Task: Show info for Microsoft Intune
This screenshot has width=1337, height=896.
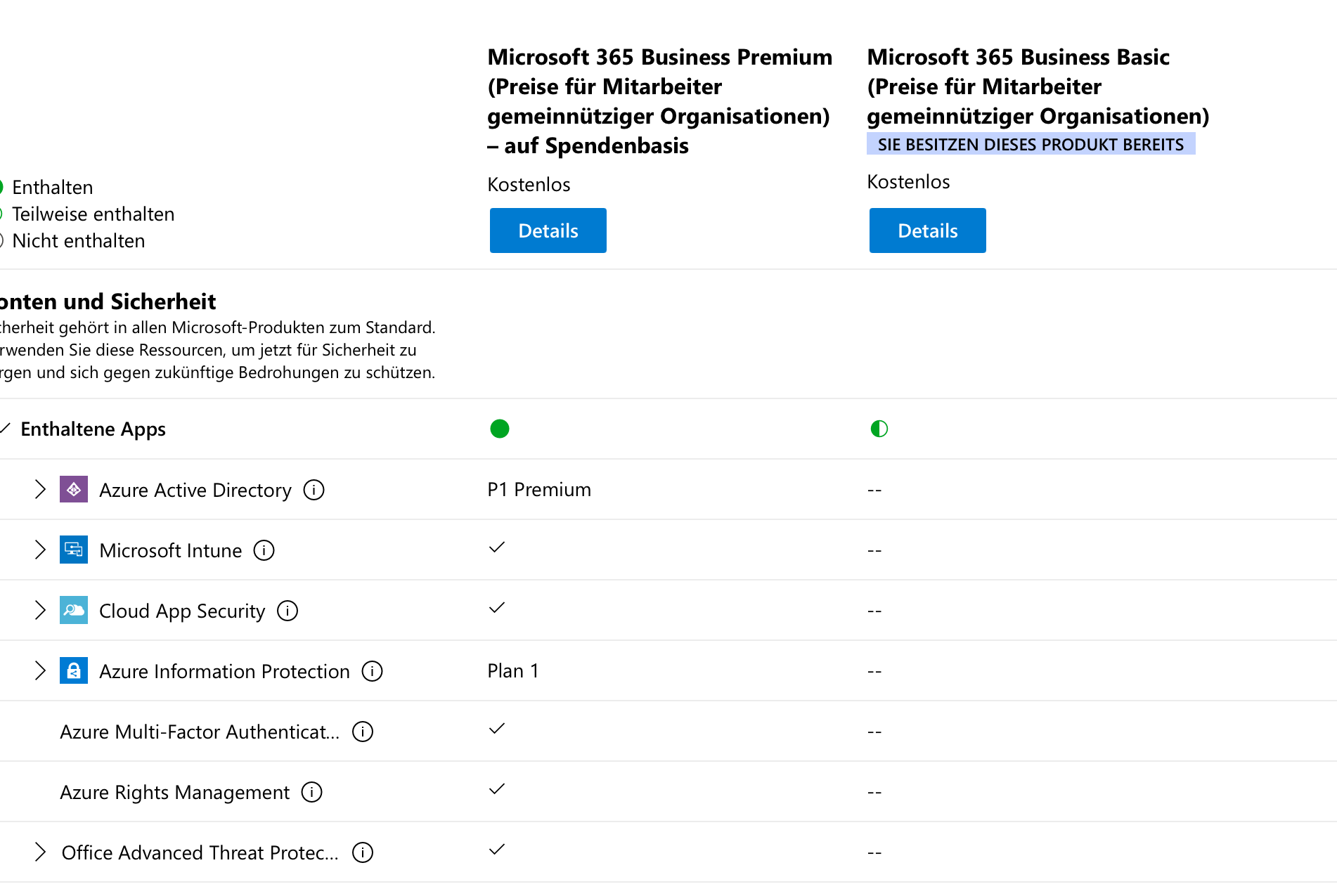Action: pyautogui.click(x=264, y=550)
